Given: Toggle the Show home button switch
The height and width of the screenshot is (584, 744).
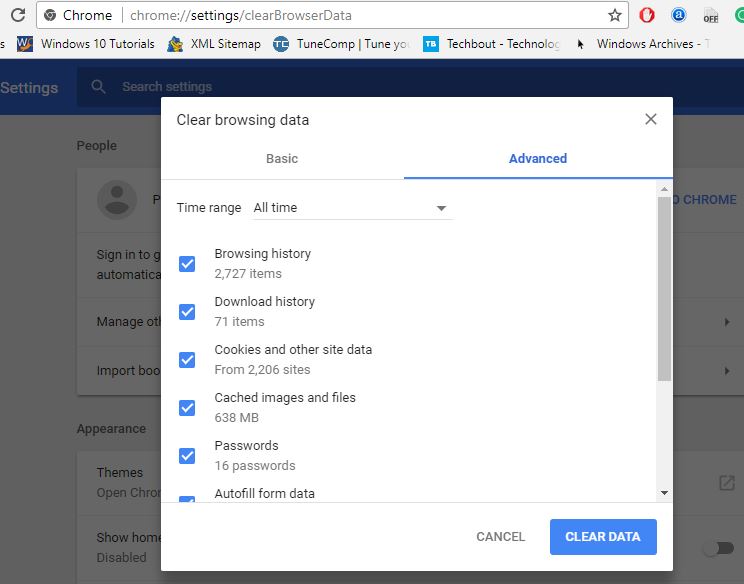Looking at the screenshot, I should tap(717, 547).
